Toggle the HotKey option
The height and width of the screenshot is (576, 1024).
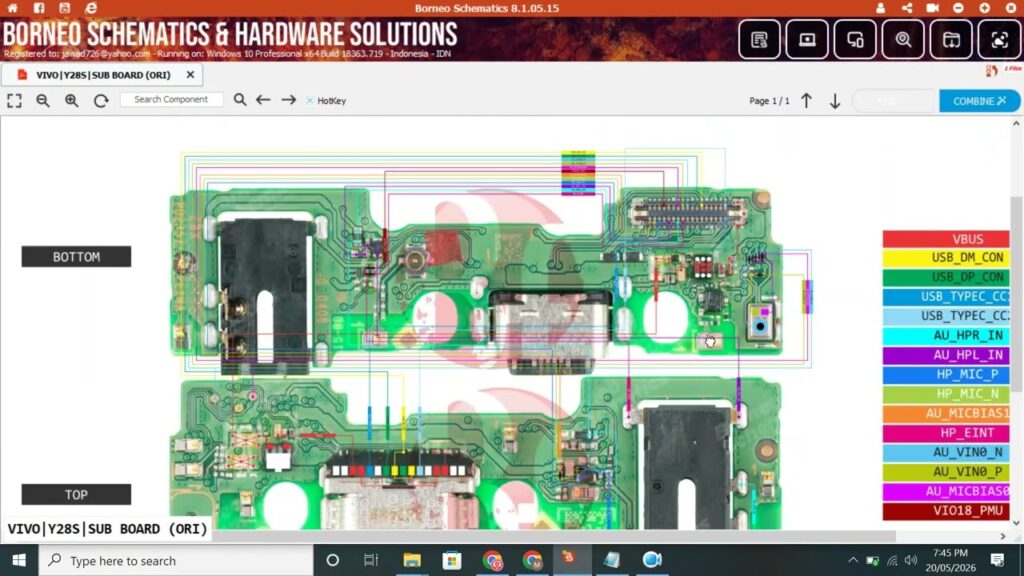[326, 101]
